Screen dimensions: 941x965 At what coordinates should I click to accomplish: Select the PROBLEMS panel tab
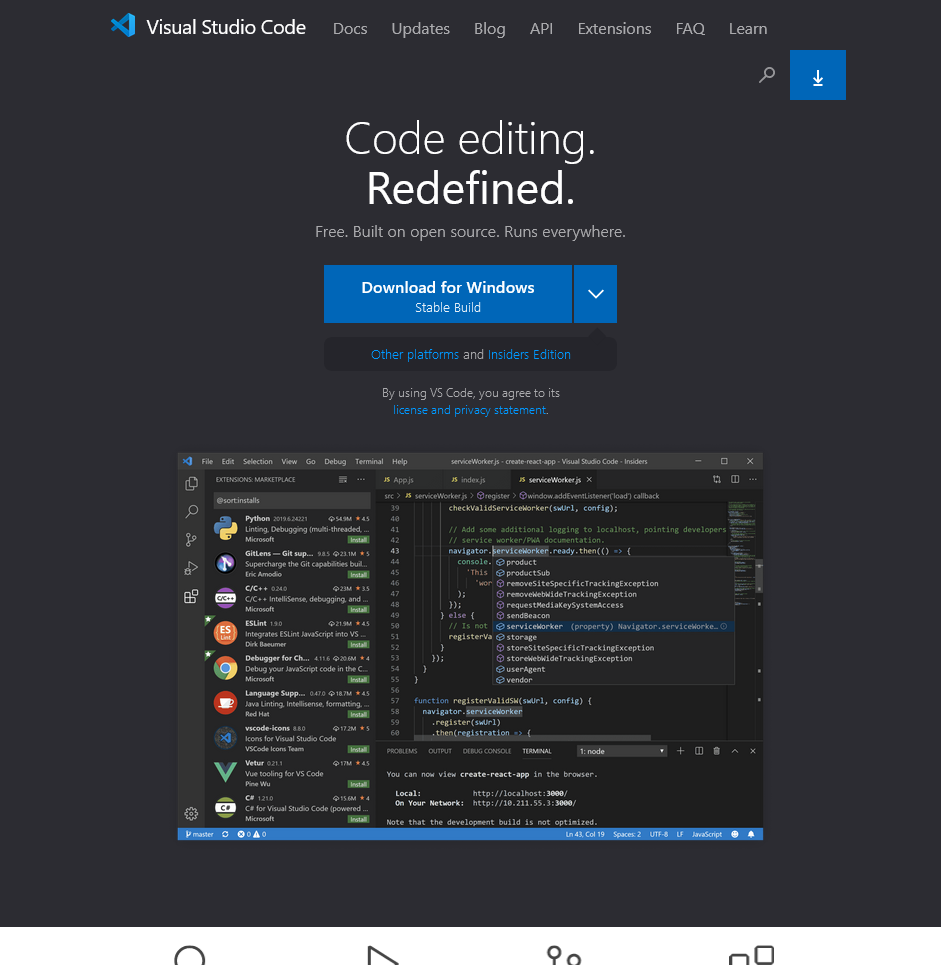[402, 751]
